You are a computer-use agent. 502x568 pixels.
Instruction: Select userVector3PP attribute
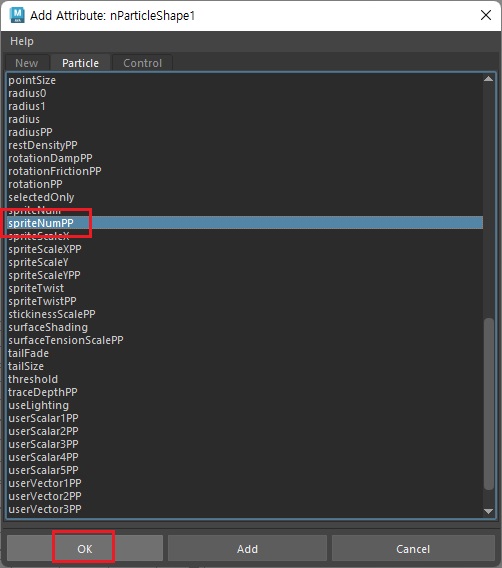[x=245, y=510]
